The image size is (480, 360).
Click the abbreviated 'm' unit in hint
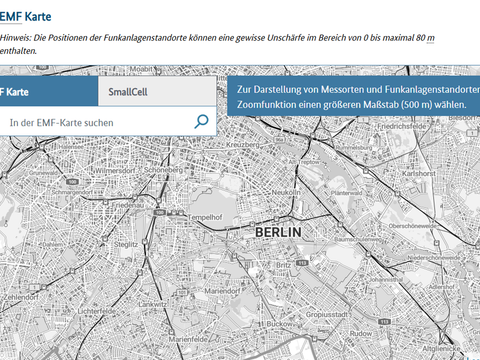431,38
